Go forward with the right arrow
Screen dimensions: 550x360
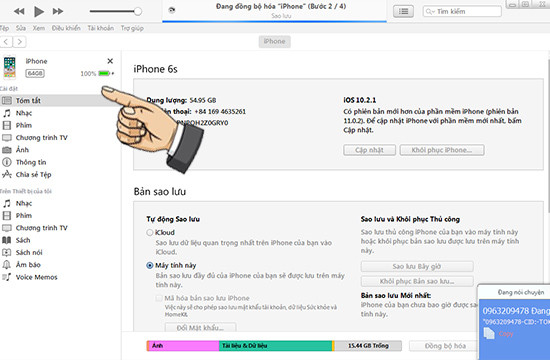pyautogui.click(x=20, y=42)
